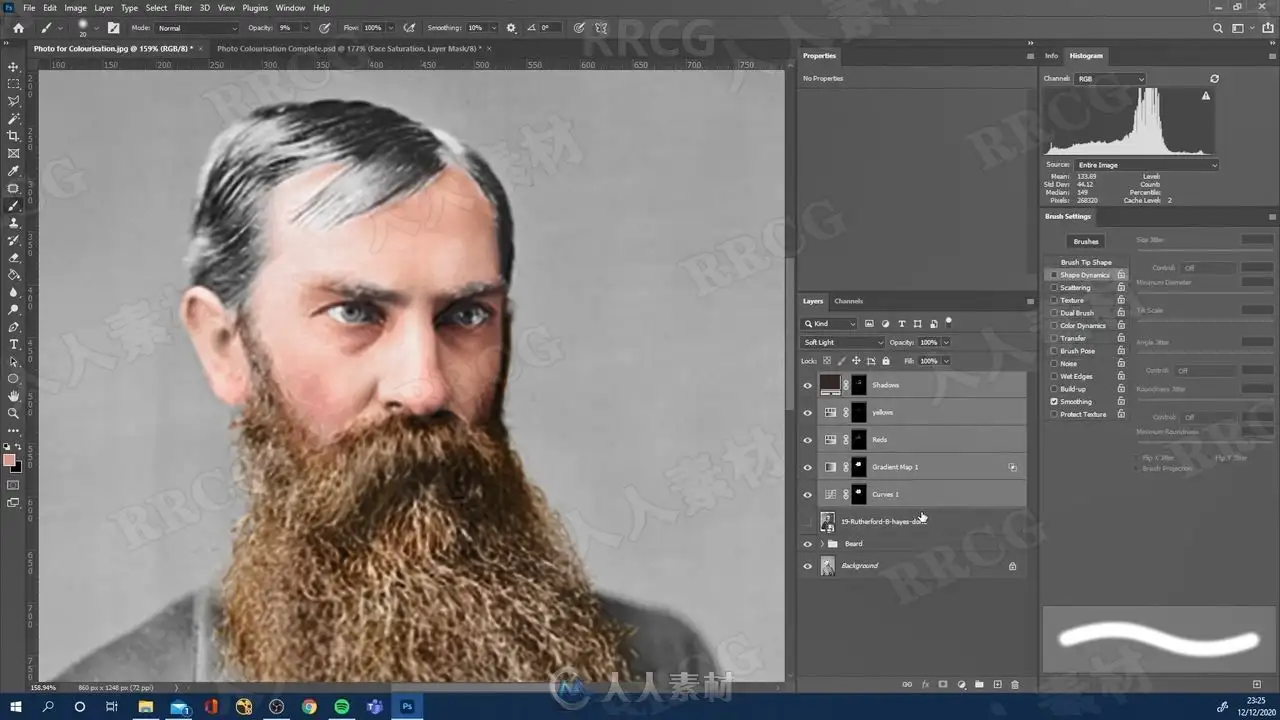Click the foreground color swatch
The height and width of the screenshot is (720, 1280).
9,460
